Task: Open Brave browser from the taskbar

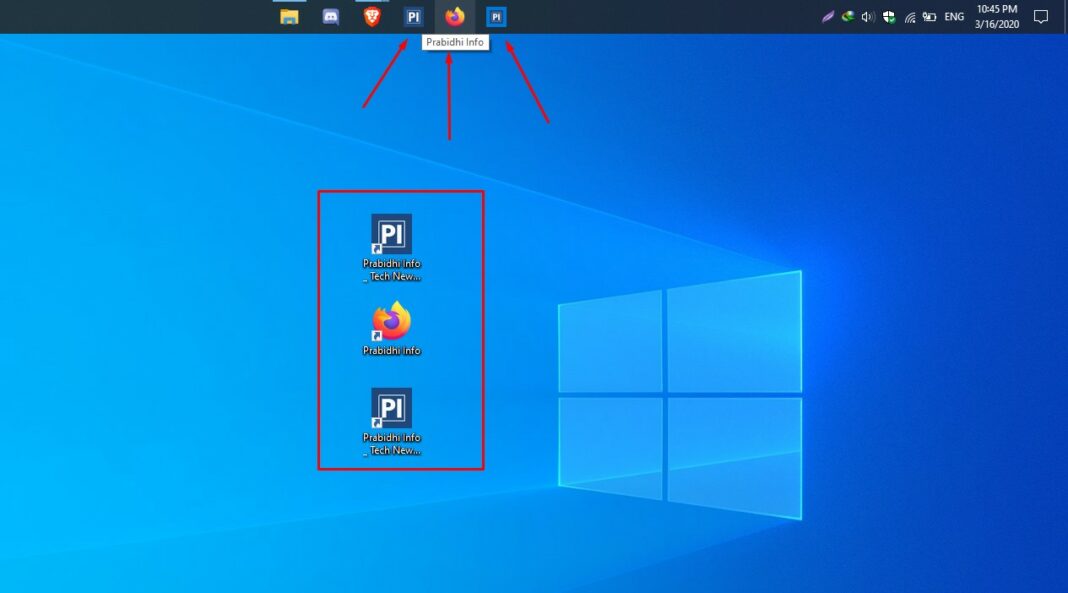Action: 372,16
